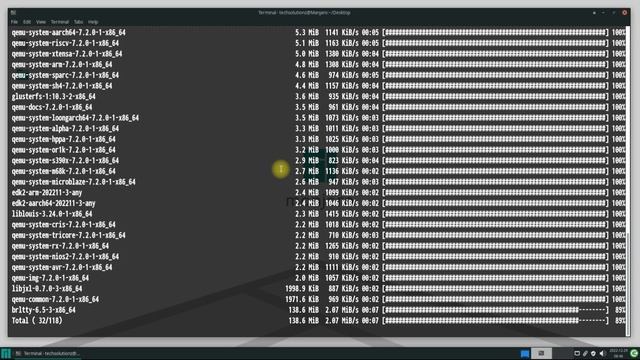Open the Manjaro application menu icon

[6, 353]
